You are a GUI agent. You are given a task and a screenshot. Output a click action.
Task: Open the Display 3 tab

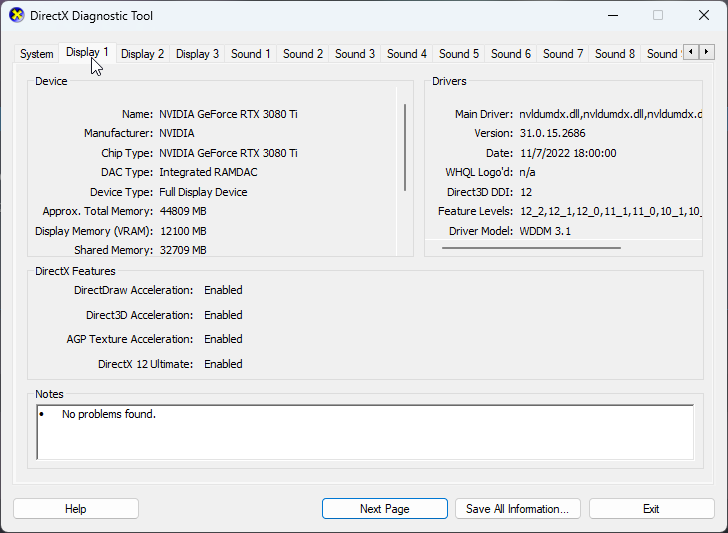click(x=197, y=54)
